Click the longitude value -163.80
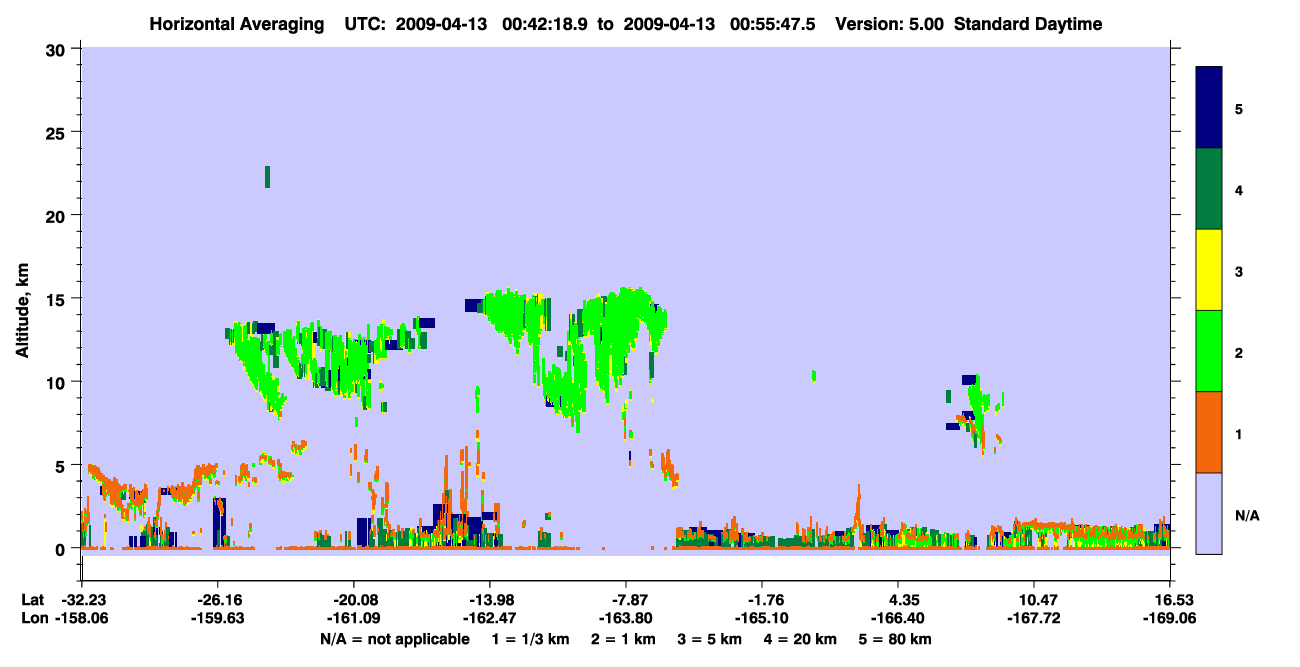Viewport: 1300px width, 667px height. point(626,618)
